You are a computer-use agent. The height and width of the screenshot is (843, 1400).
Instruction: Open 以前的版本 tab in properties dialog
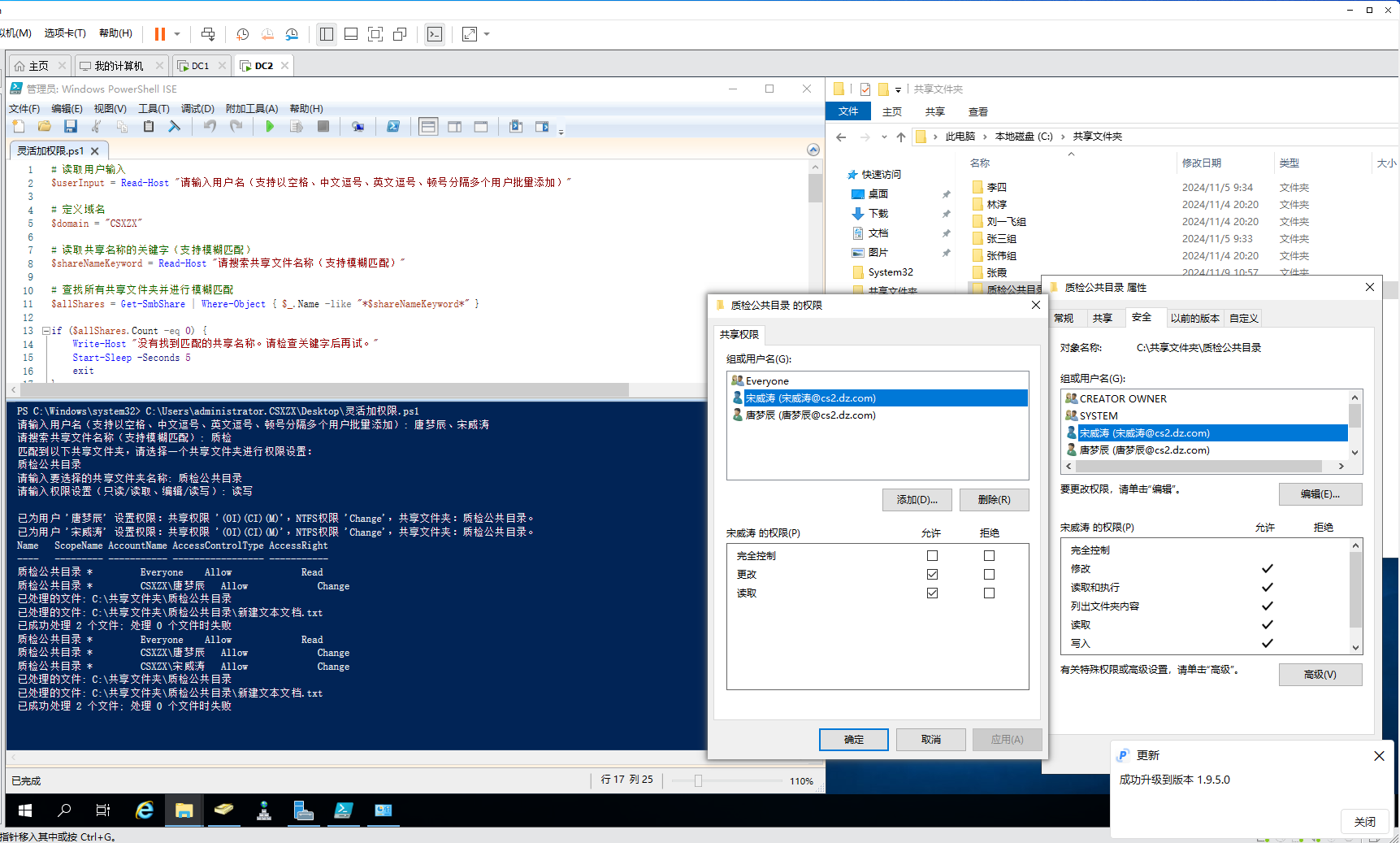pos(1194,318)
